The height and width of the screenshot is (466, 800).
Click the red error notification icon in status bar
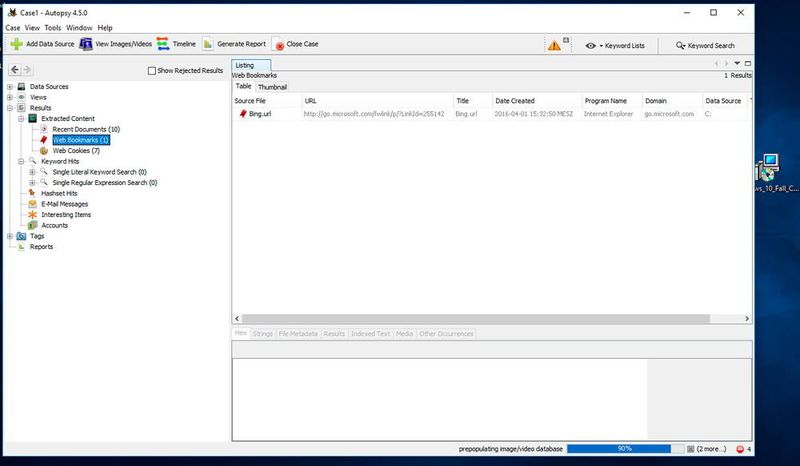(x=740, y=449)
